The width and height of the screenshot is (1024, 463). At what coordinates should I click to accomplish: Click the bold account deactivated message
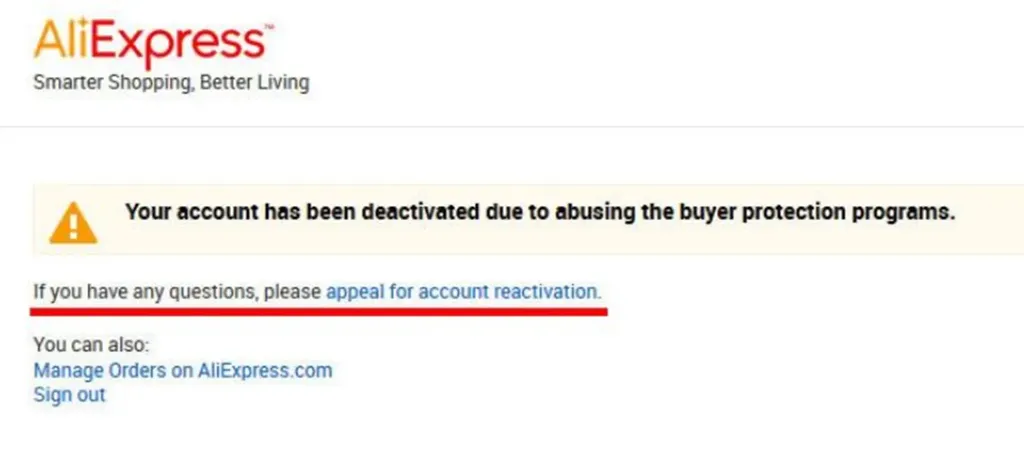[540, 212]
